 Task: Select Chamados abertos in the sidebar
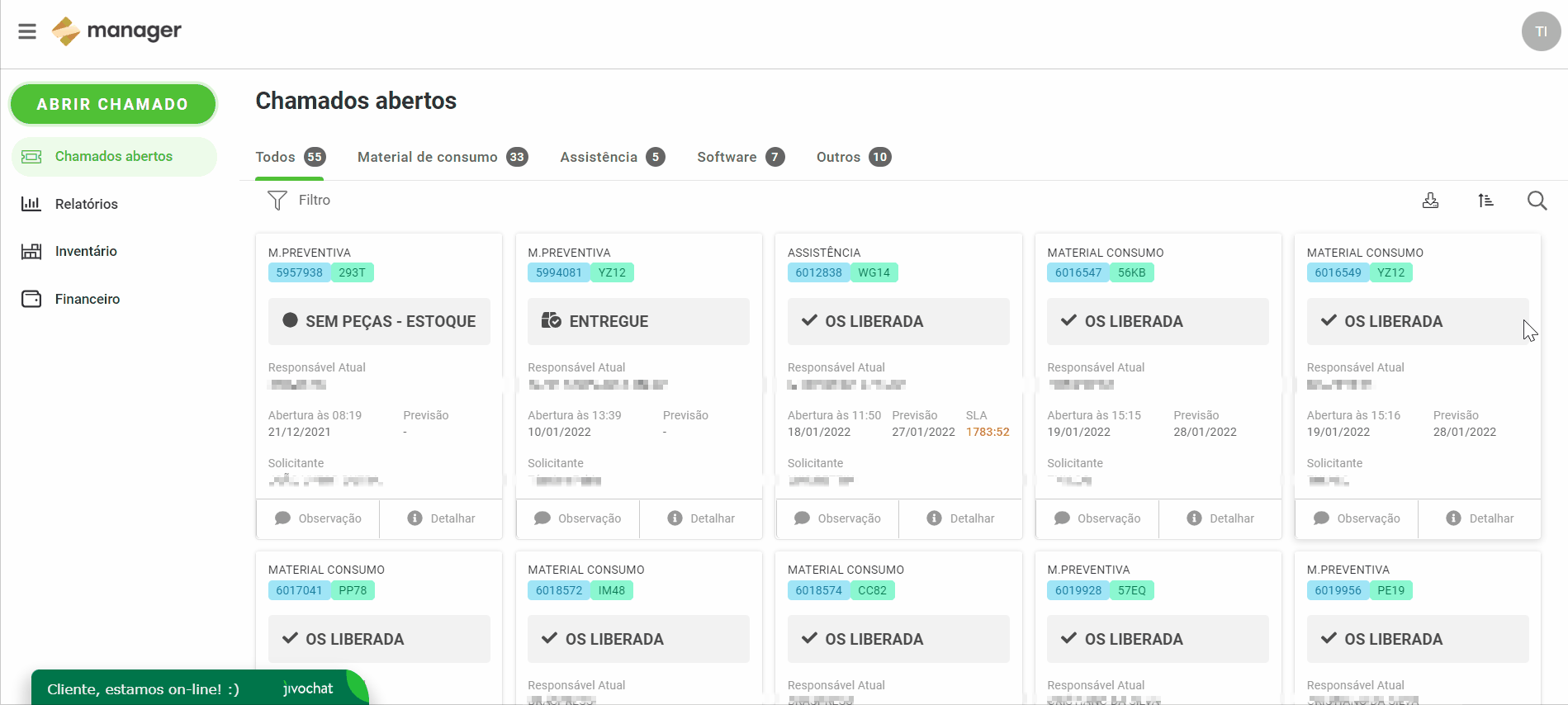114,157
